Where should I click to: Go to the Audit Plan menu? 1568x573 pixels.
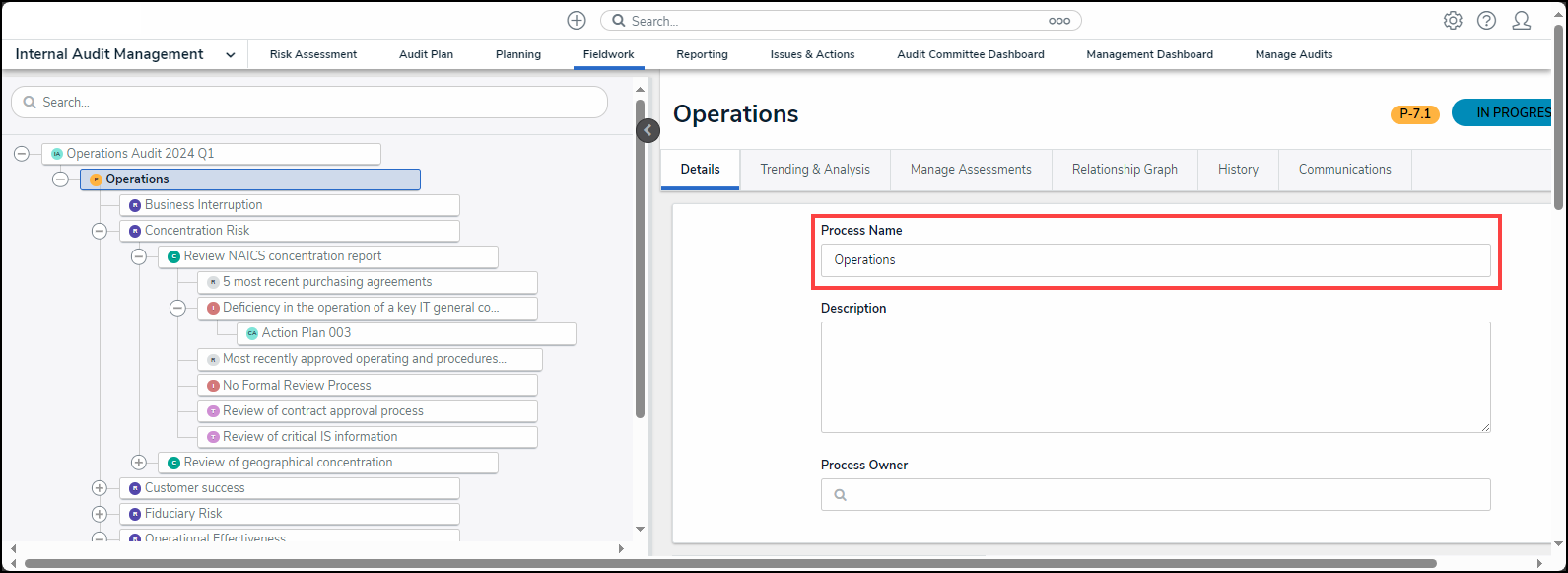pyautogui.click(x=426, y=55)
